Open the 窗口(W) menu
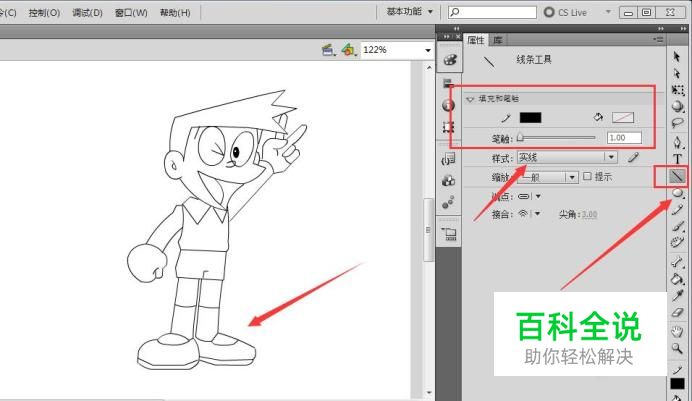 131,13
